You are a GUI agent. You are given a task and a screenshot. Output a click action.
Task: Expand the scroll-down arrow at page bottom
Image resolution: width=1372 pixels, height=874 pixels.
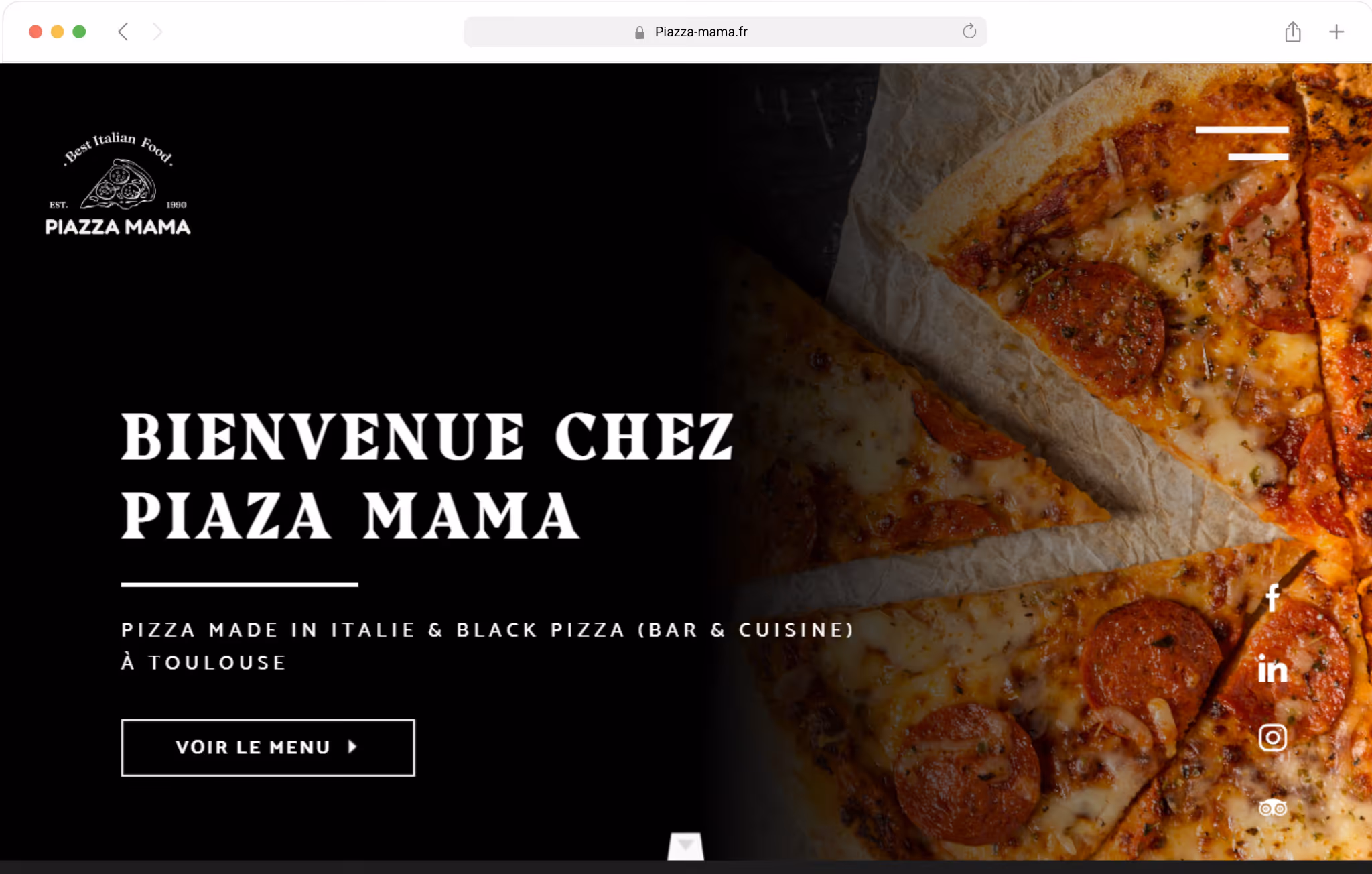click(x=685, y=846)
